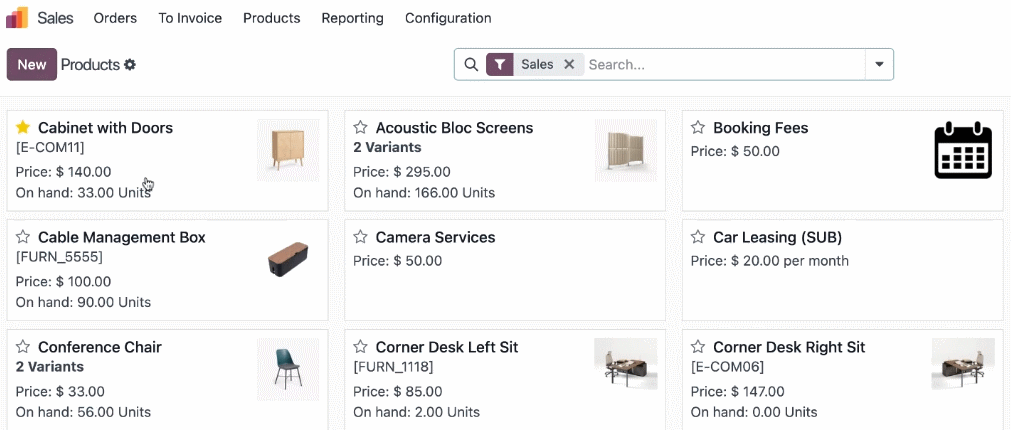Screen dimensions: 1011x430
Task: Focus the Search input field
Action: point(720,65)
